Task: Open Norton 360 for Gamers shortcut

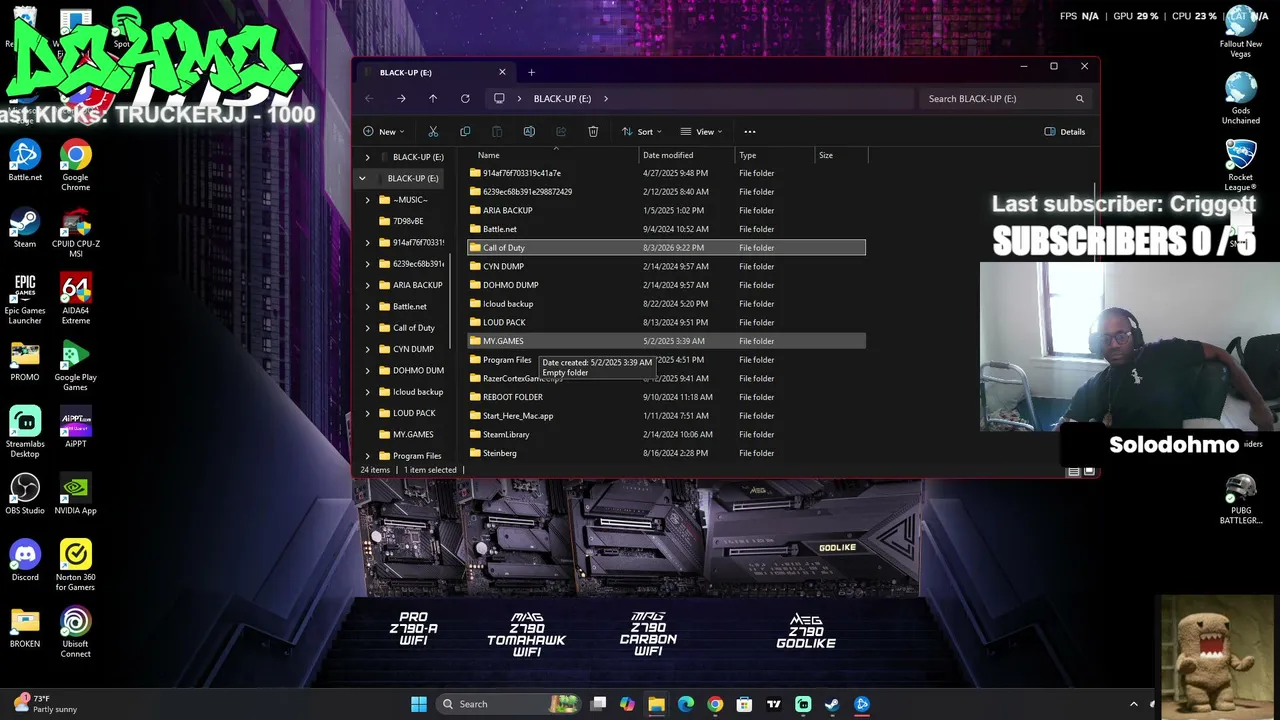Action: coord(75,565)
